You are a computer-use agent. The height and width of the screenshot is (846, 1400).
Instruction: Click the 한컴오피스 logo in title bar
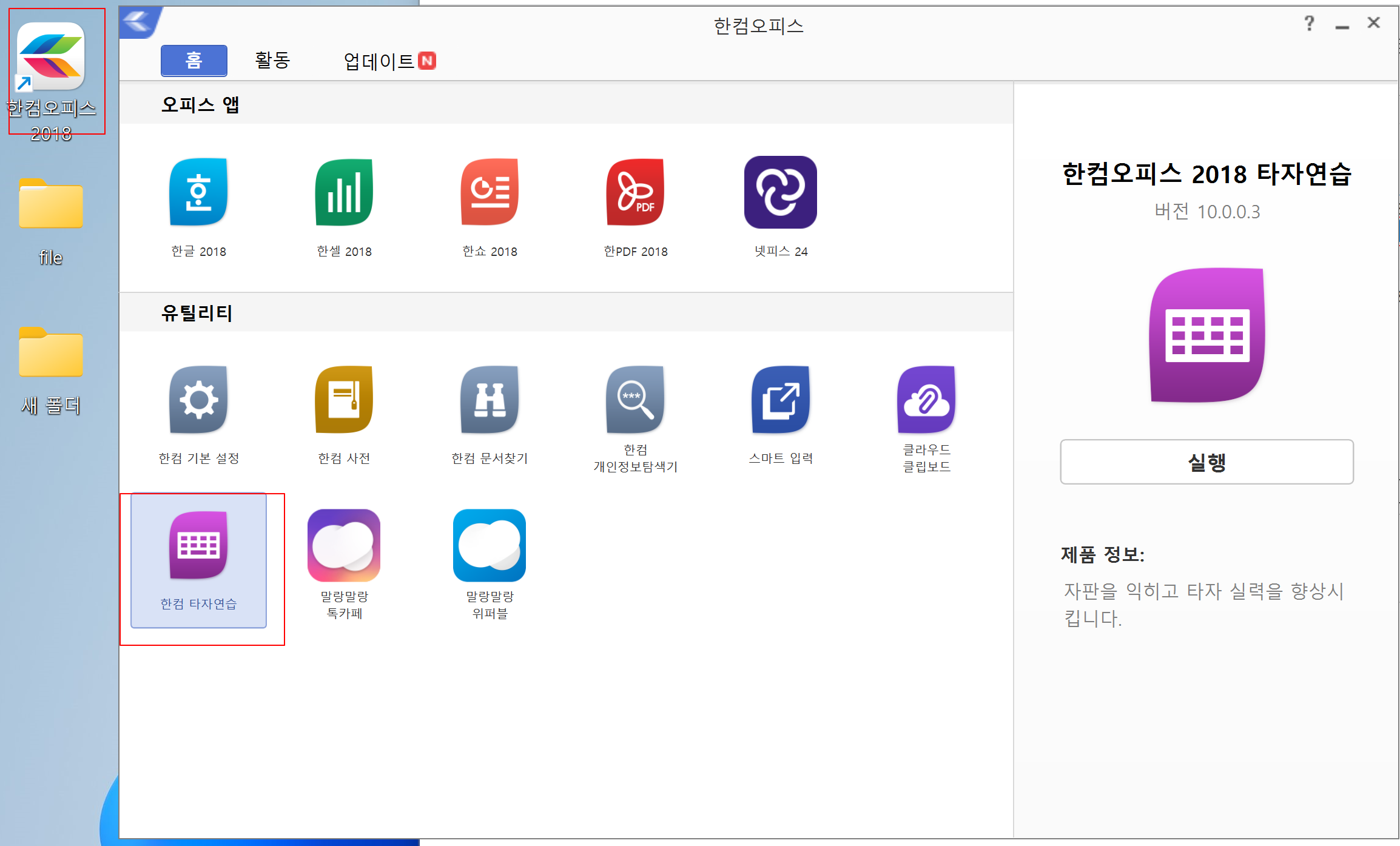point(141,23)
